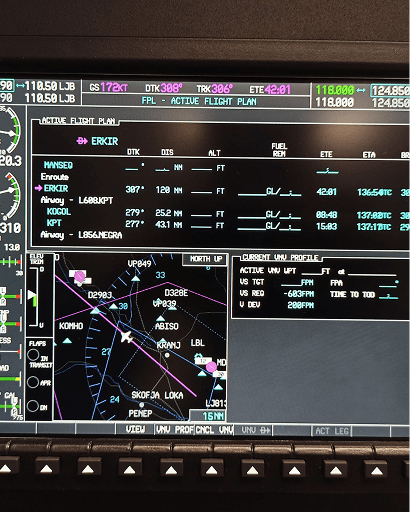Click the flaps DN indicator circle
This screenshot has width=410, height=512.
point(33,406)
